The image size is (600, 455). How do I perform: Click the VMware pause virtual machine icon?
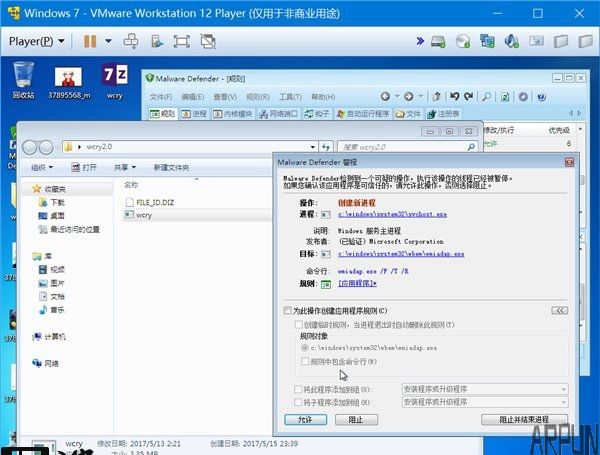tap(90, 41)
